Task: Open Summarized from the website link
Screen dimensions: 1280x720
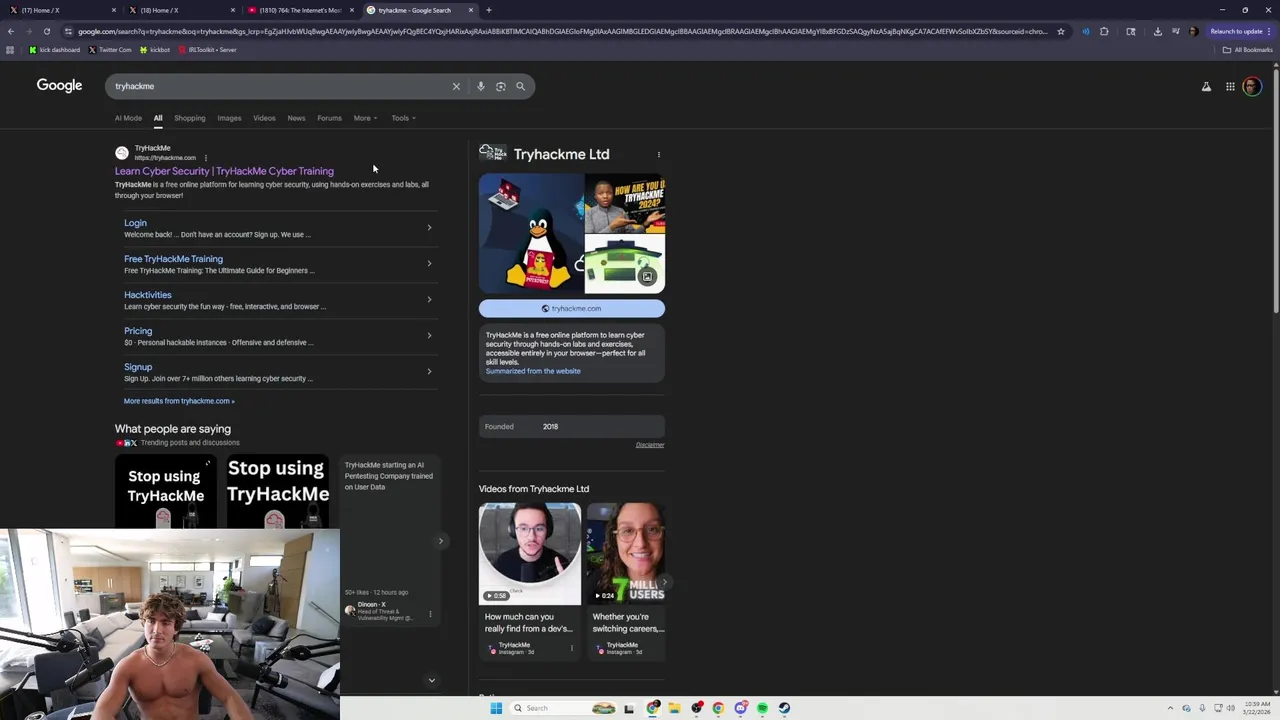Action: (x=533, y=371)
